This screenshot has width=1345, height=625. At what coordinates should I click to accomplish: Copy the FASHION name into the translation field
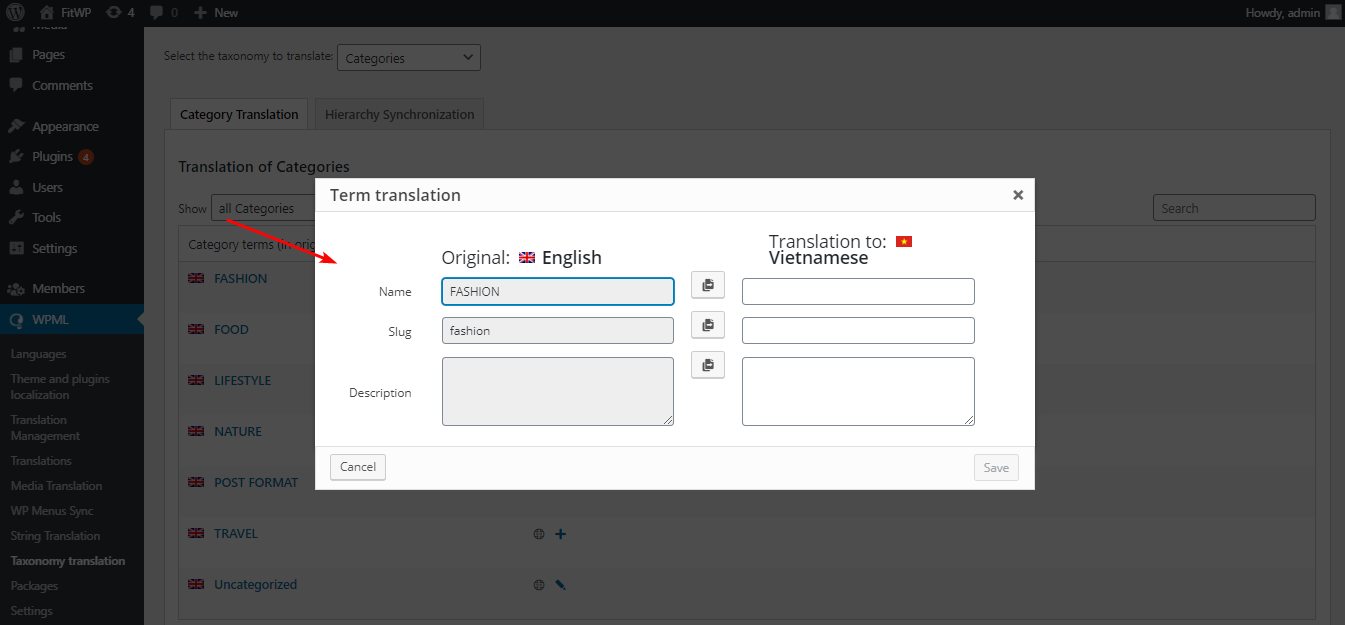[x=707, y=285]
